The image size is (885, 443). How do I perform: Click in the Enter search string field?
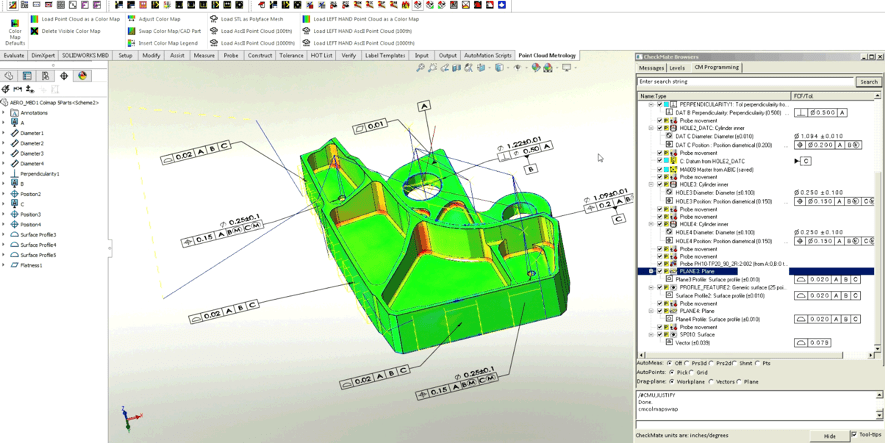[x=746, y=82]
